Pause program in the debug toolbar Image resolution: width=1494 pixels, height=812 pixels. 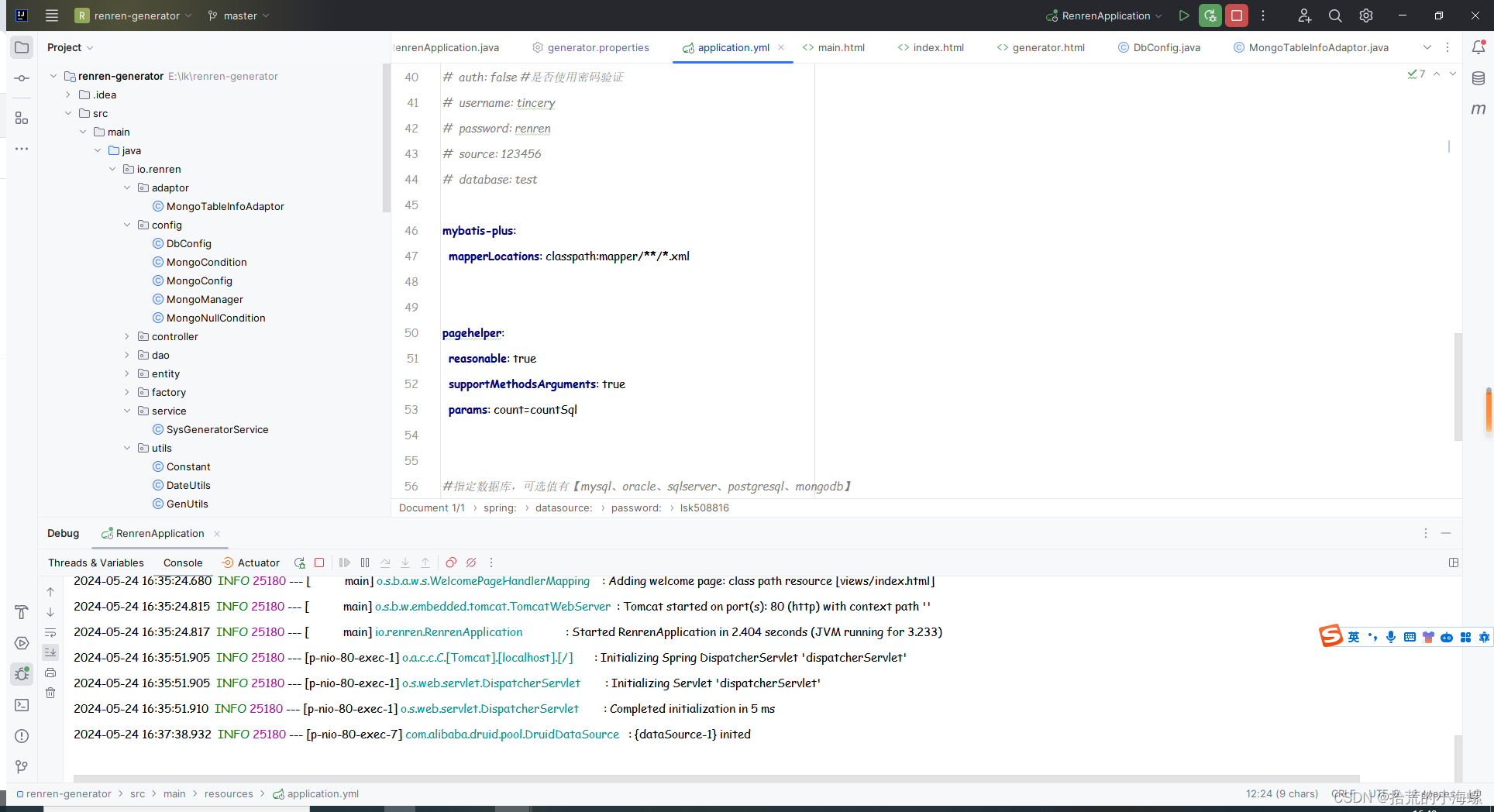pos(365,563)
